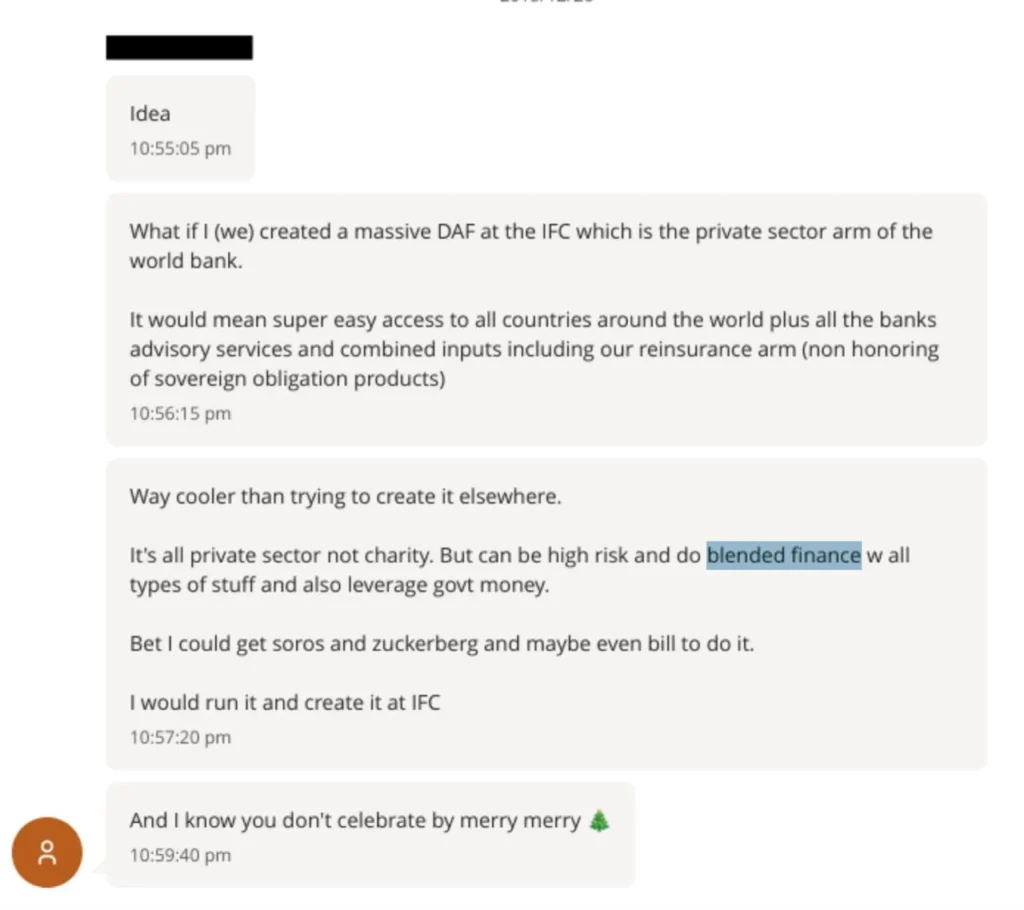Image resolution: width=1024 pixels, height=910 pixels.
Task: Click "I would run it and create it" line
Action: 284,702
